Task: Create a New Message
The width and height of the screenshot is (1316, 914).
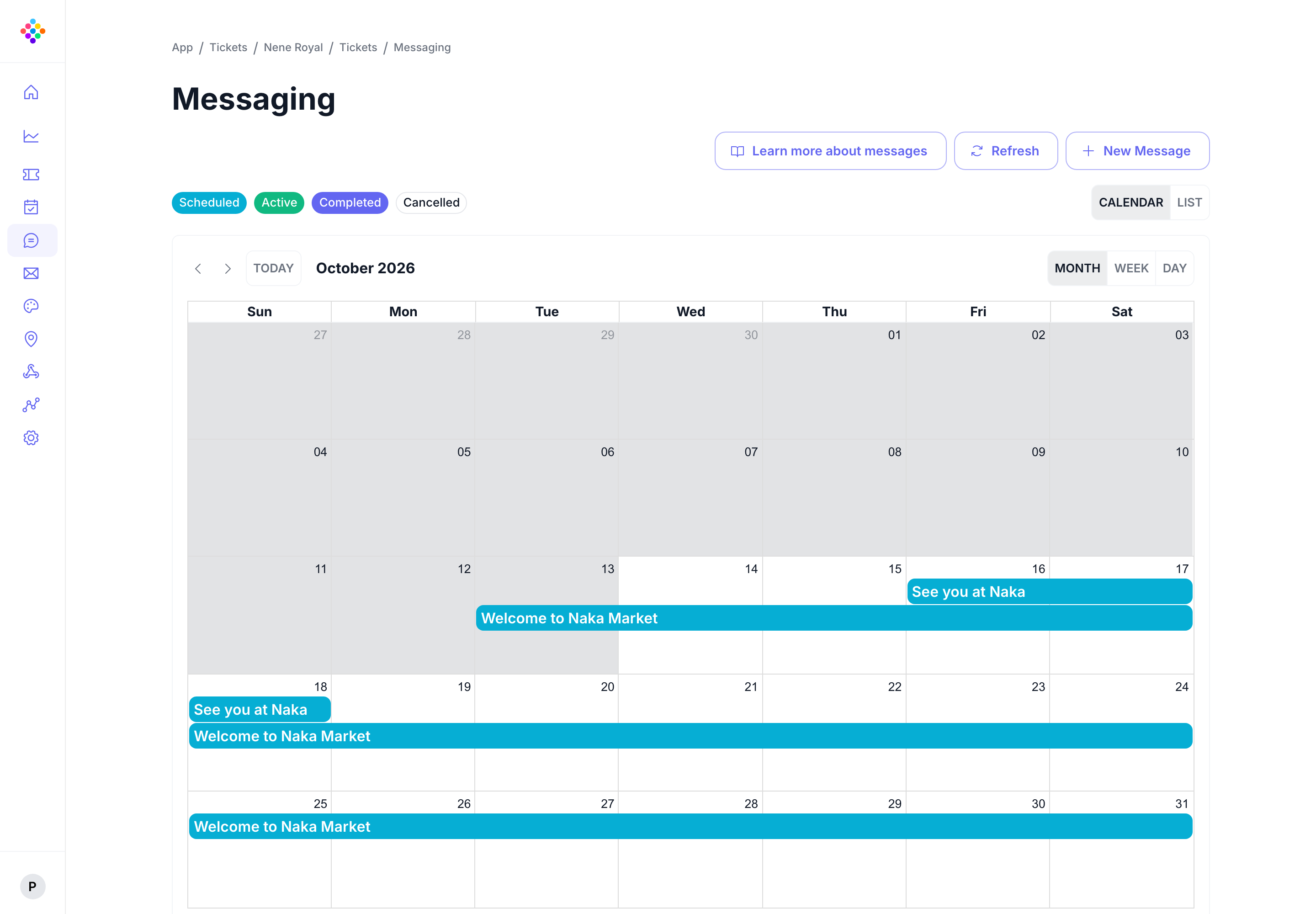Action: [x=1137, y=151]
